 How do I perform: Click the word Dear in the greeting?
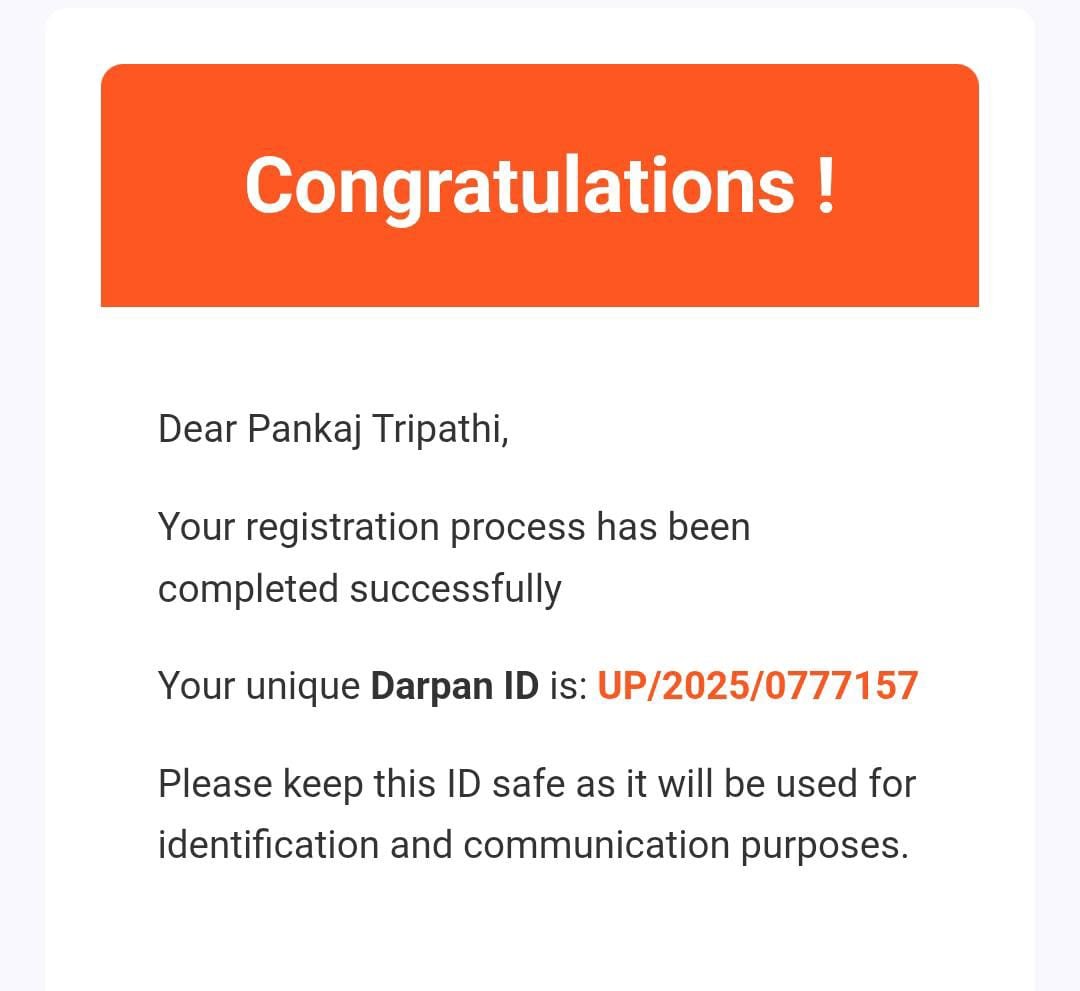197,430
